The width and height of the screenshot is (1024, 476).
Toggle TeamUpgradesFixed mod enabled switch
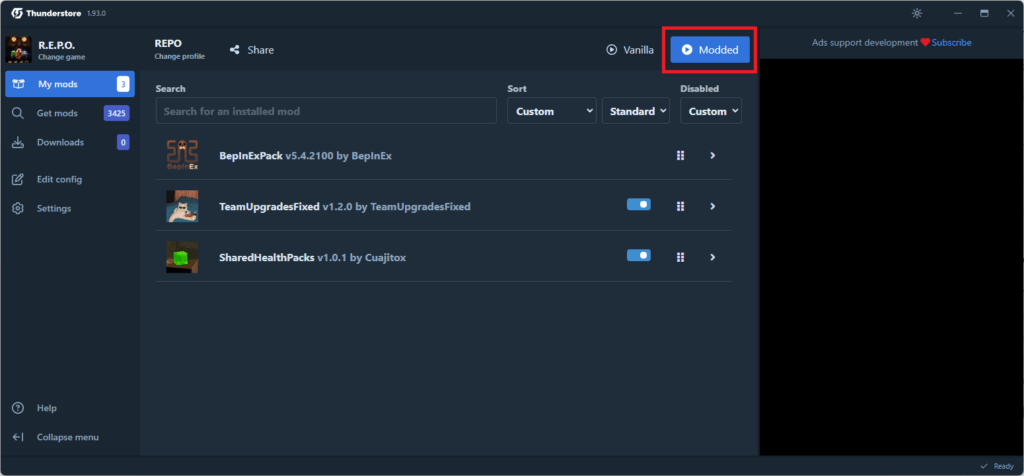pos(639,204)
